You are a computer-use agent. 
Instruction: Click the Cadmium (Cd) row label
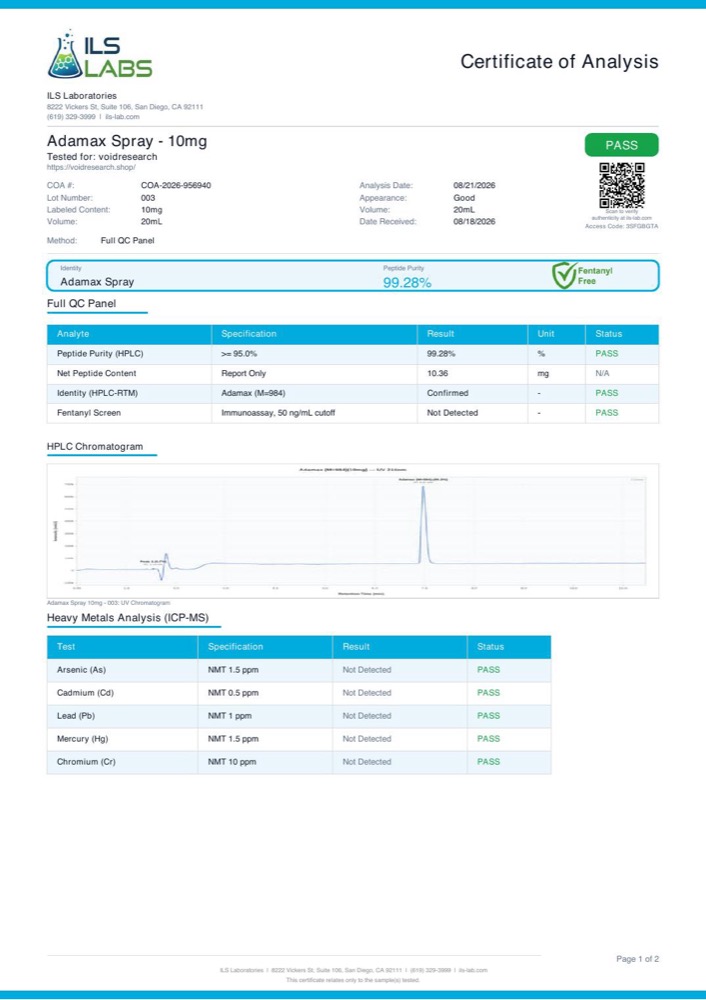(x=85, y=693)
